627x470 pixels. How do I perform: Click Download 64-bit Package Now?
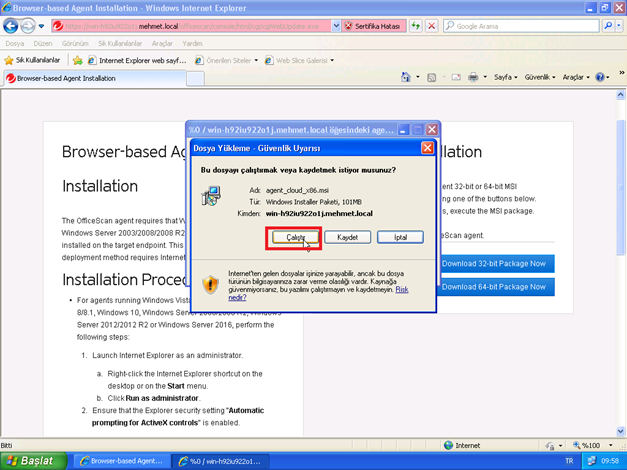tap(493, 287)
